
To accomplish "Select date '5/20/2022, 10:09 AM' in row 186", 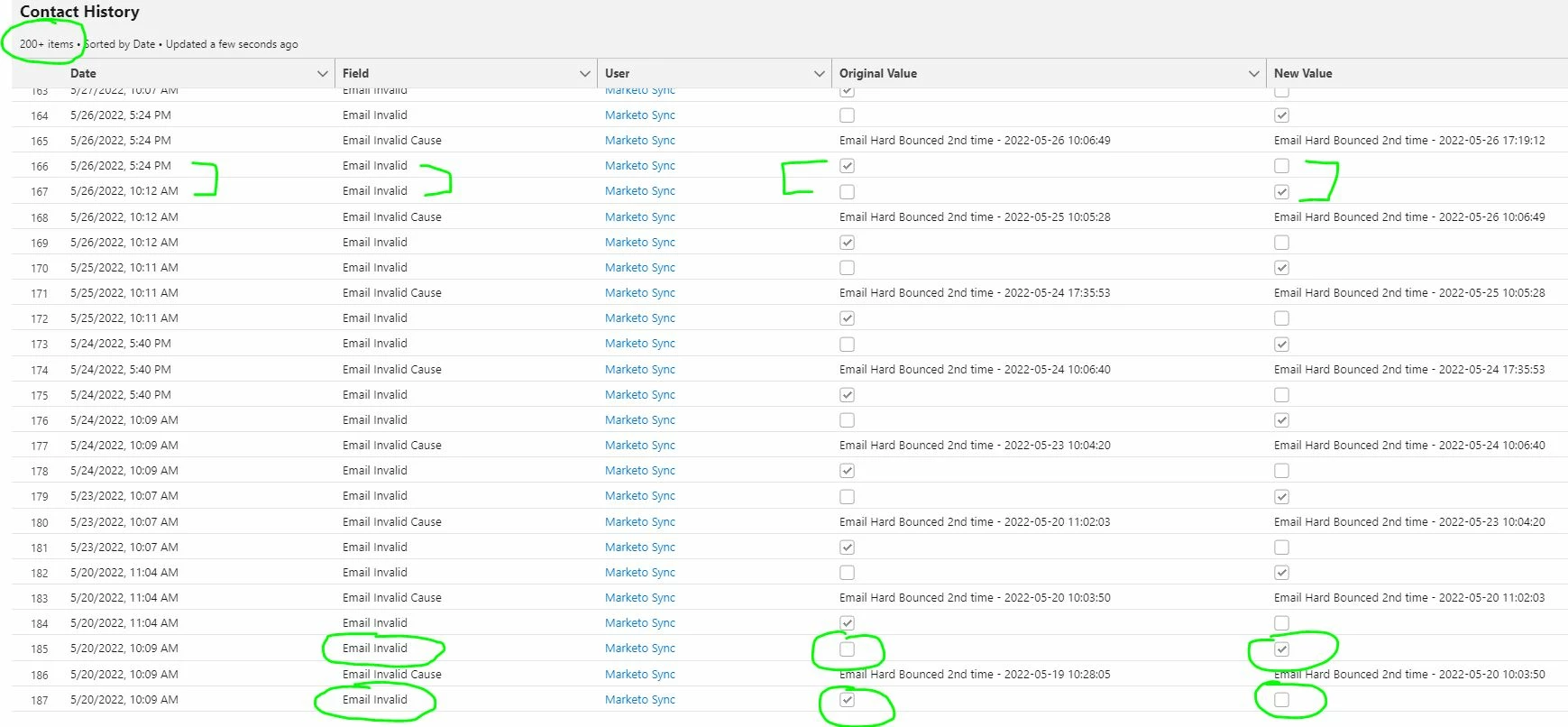I will coord(124,674).
